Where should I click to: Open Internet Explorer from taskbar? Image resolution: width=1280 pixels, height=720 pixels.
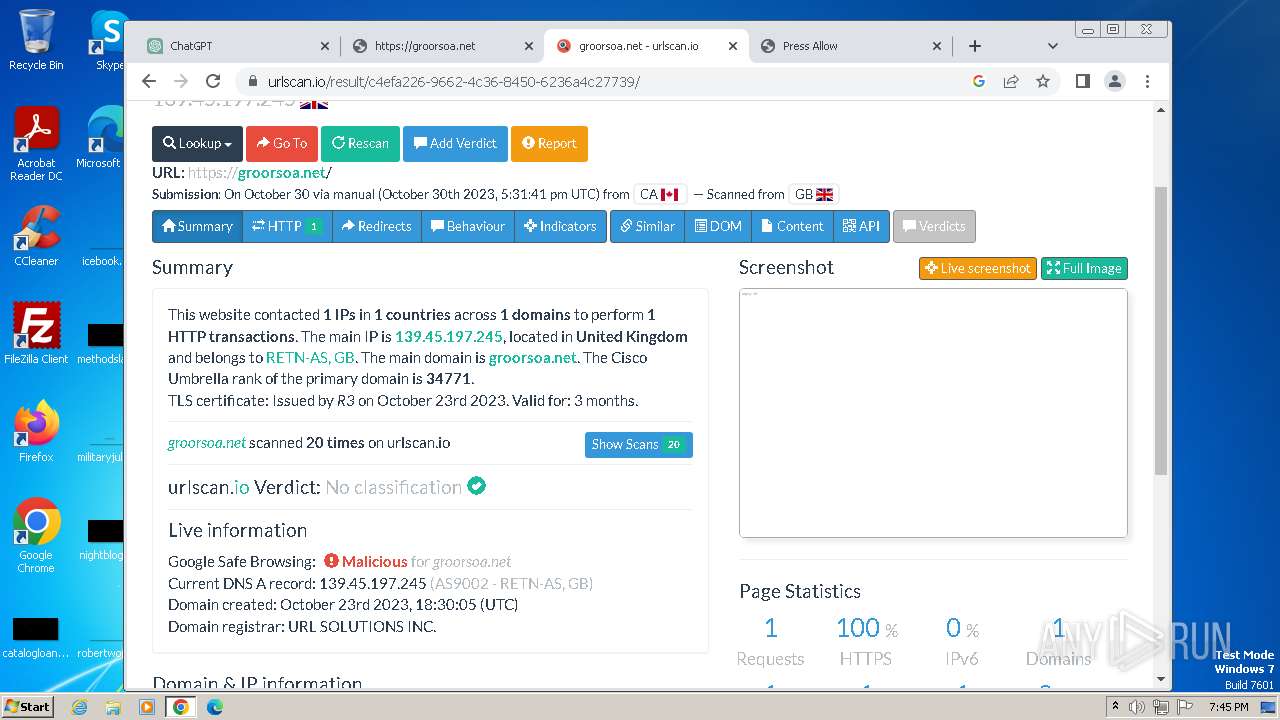click(x=79, y=707)
